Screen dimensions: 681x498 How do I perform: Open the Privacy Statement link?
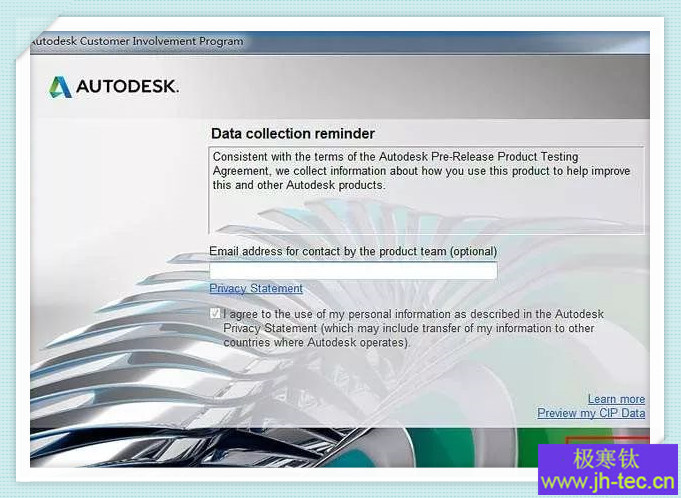(x=256, y=288)
